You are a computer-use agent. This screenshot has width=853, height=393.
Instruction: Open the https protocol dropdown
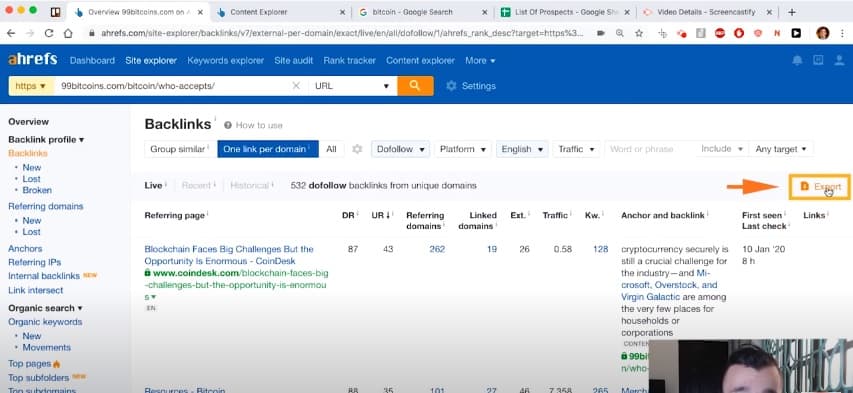[31, 86]
